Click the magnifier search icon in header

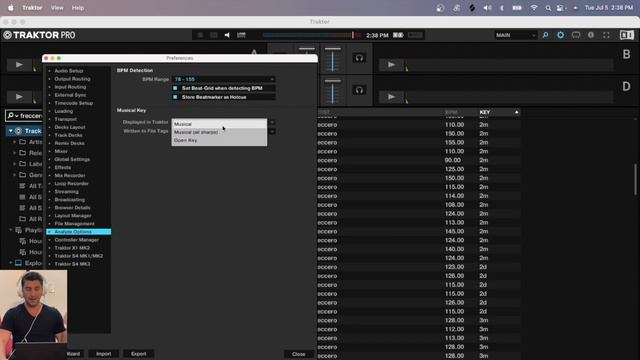(545, 35)
